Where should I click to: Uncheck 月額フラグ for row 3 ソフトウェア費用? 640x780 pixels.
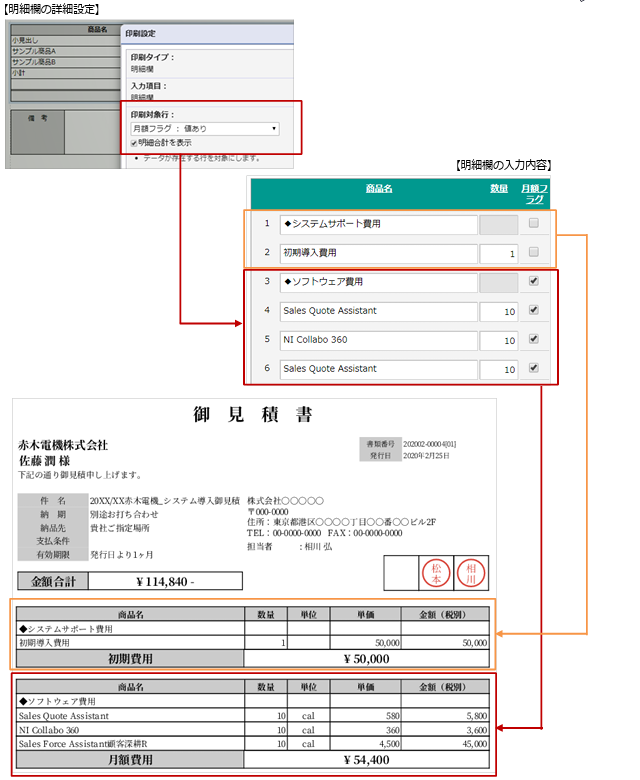[534, 281]
